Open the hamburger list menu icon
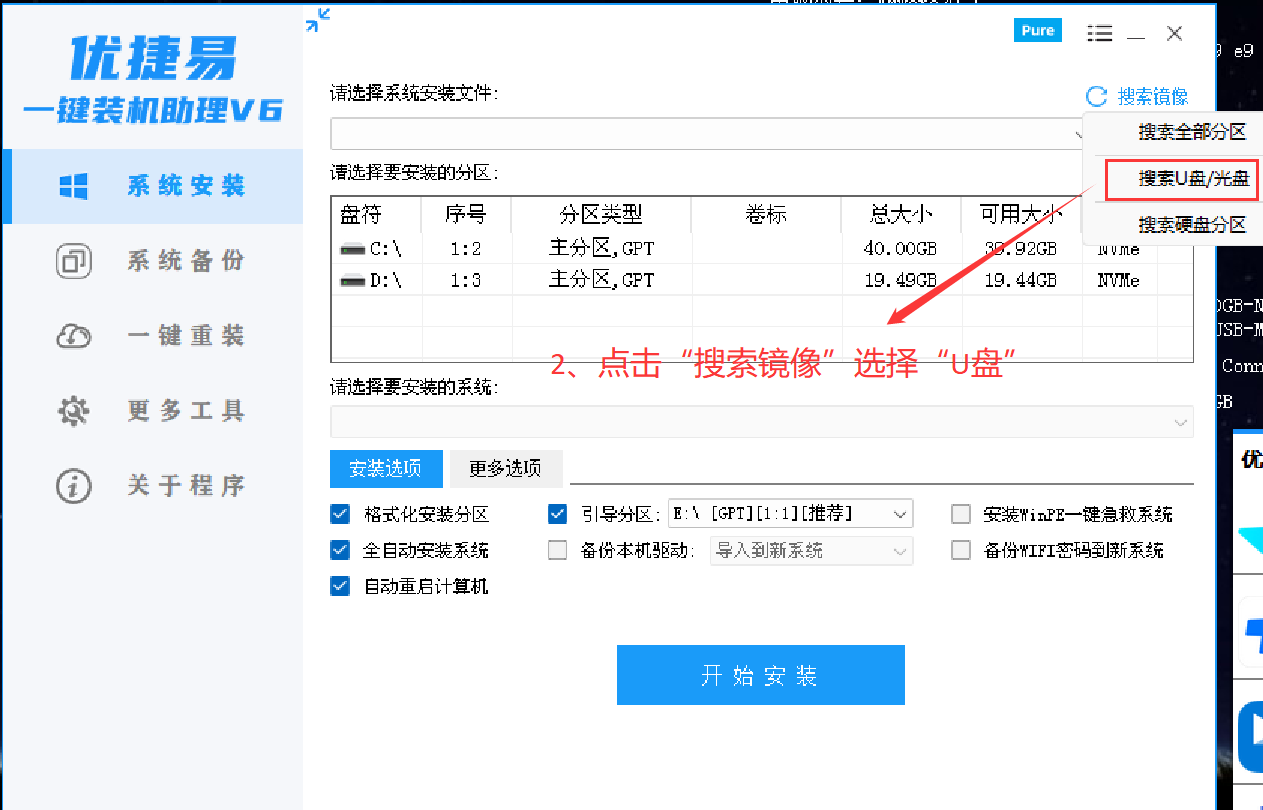 (1100, 33)
